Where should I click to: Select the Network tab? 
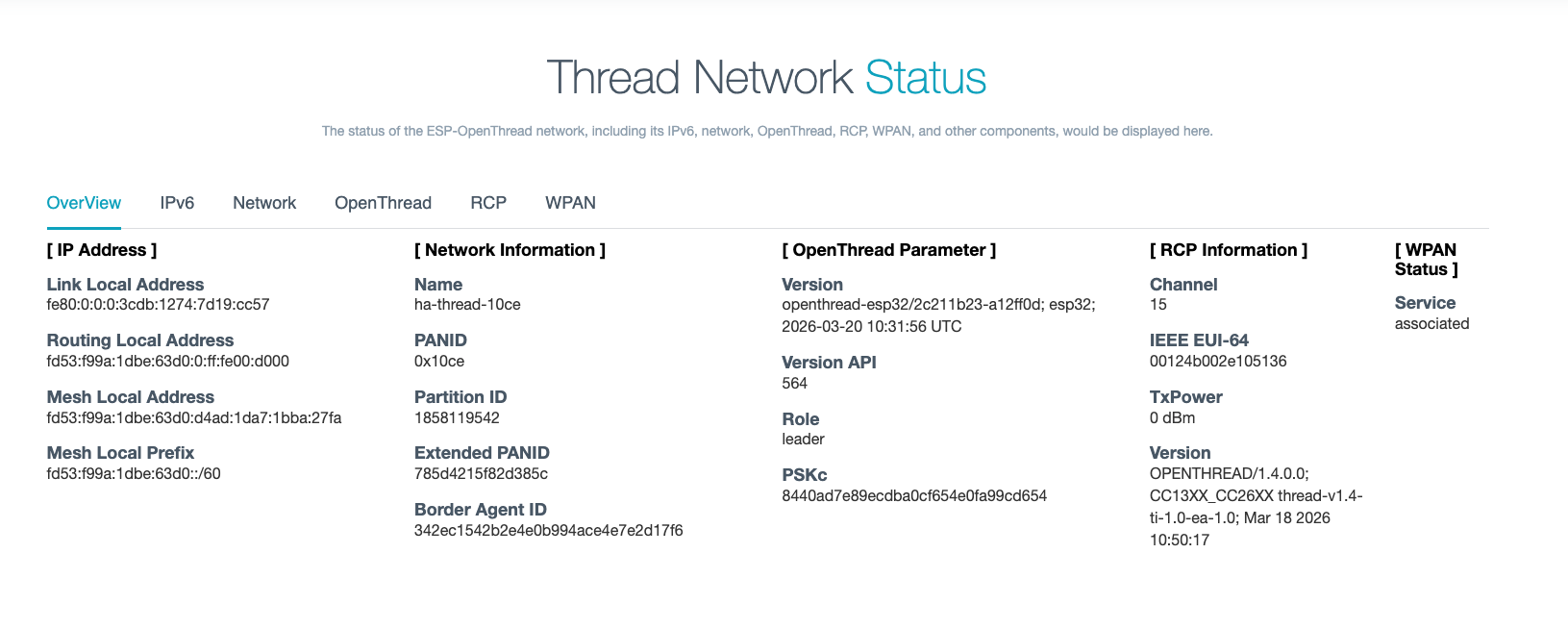pos(264,203)
